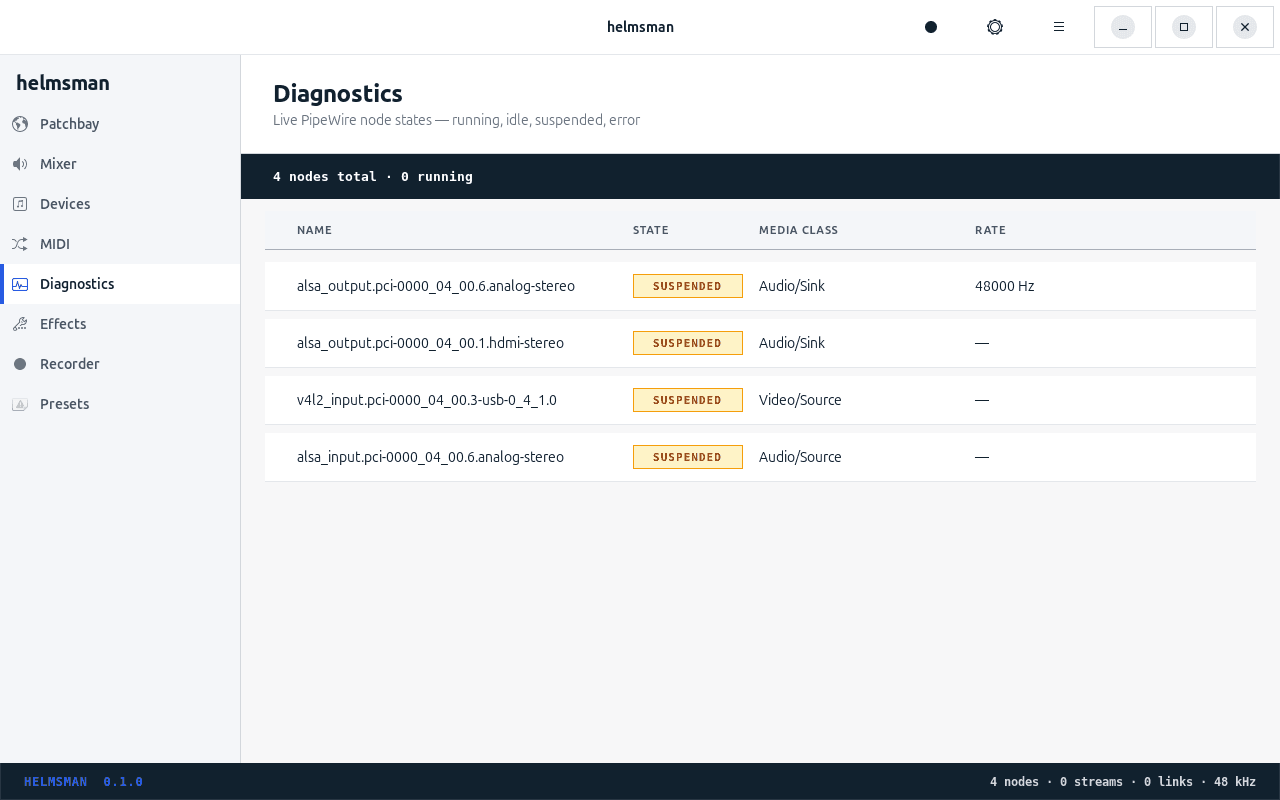Viewport: 1280px width, 800px height.
Task: Select alsa_output.pci-0000_04_00.1.hdmi-stereo node name
Action: (430, 343)
